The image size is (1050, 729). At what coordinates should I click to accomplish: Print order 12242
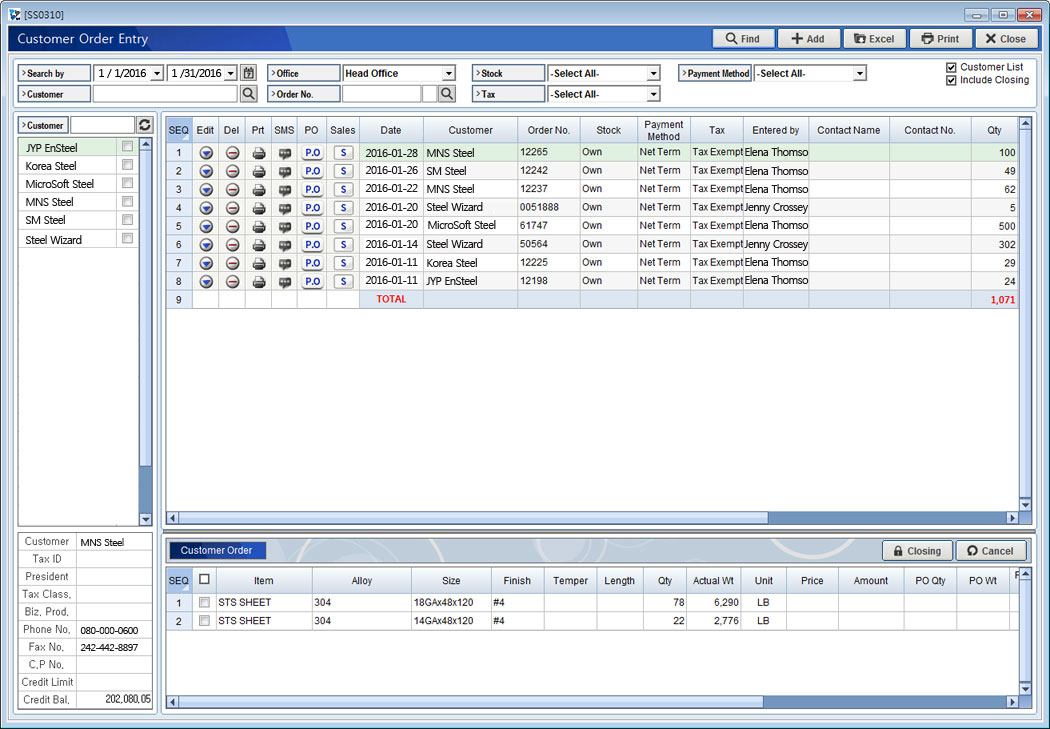coord(258,171)
